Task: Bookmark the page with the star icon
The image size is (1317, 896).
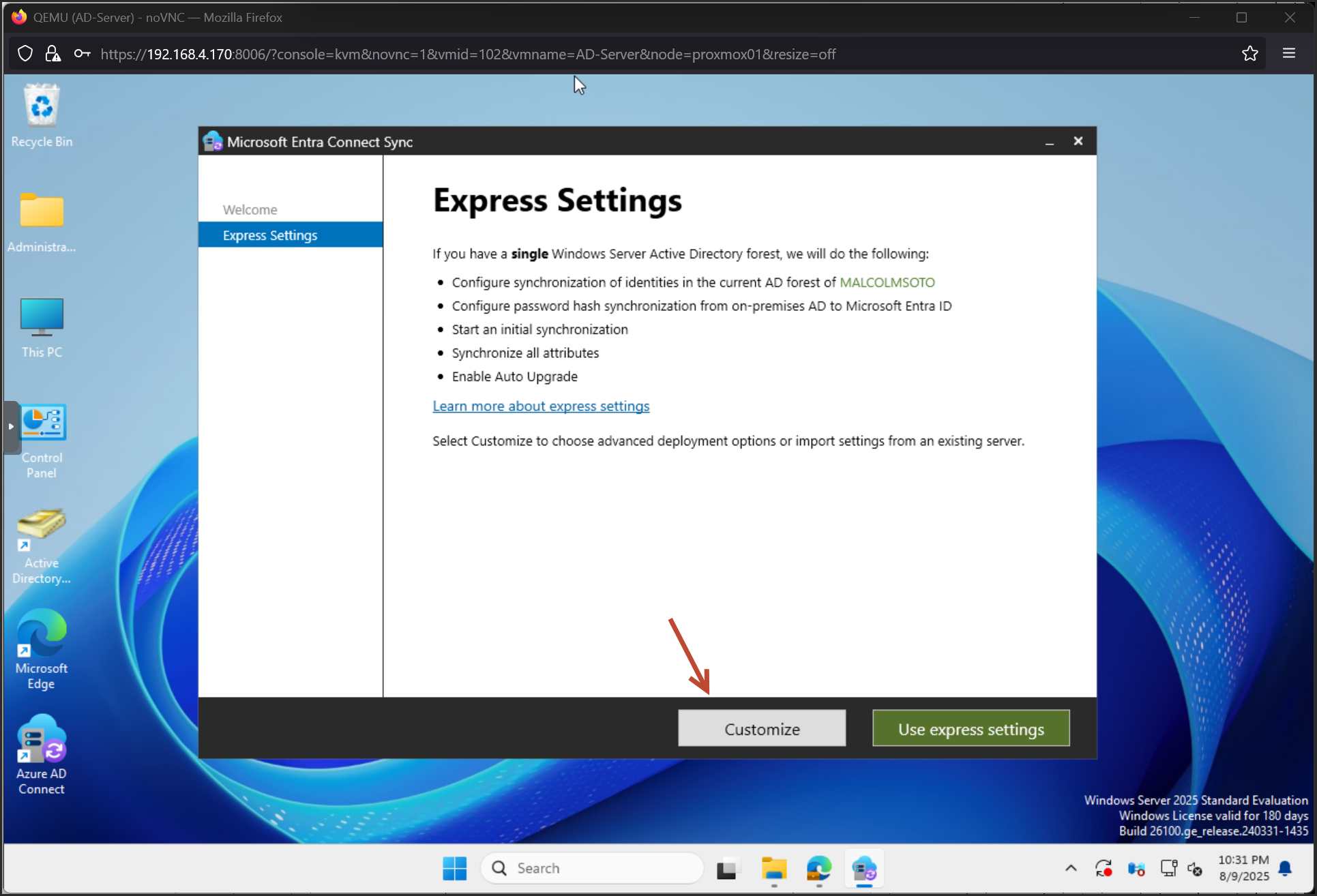Action: pyautogui.click(x=1249, y=53)
